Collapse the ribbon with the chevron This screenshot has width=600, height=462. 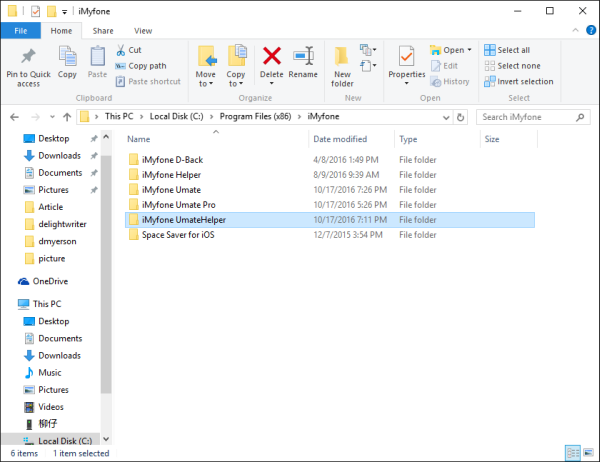pyautogui.click(x=576, y=30)
